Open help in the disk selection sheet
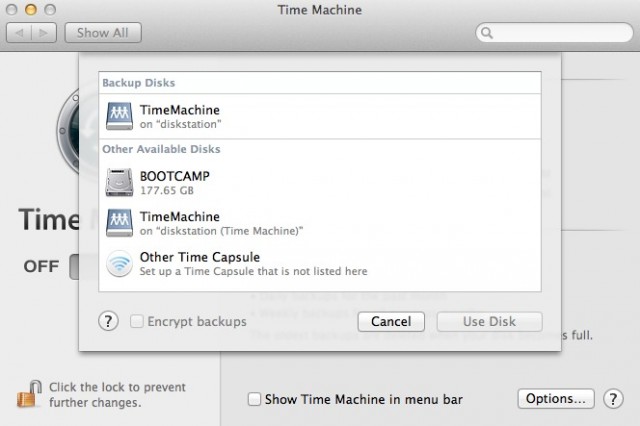 (x=108, y=322)
